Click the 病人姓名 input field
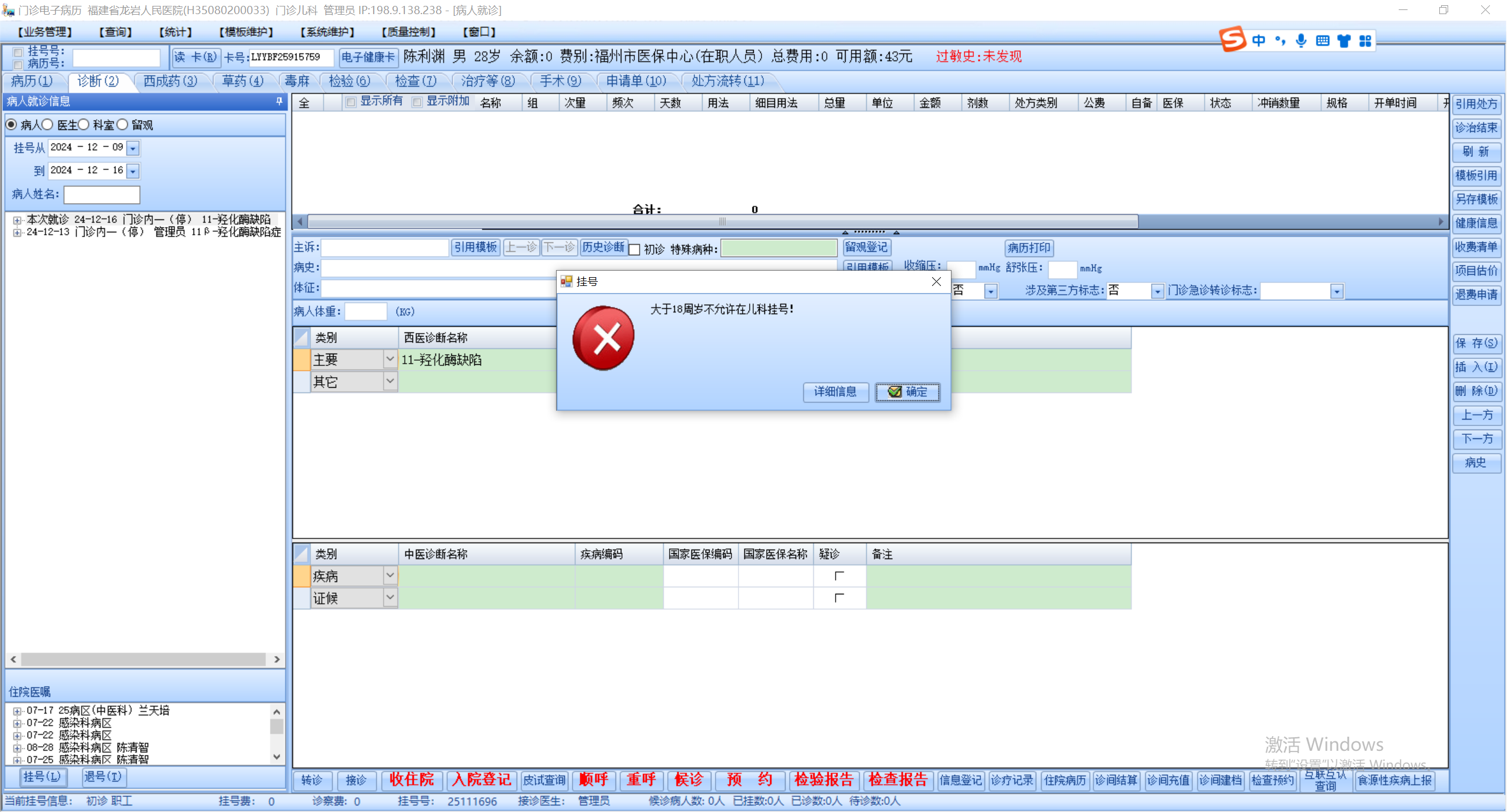Image resolution: width=1507 pixels, height=812 pixels. pyautogui.click(x=102, y=194)
